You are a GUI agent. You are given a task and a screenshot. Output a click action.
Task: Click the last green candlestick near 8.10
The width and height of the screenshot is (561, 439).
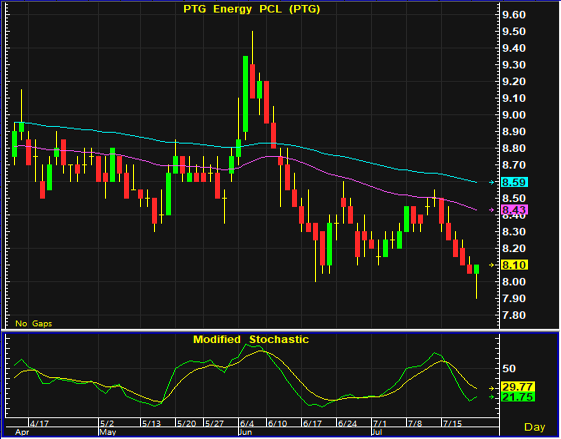tap(476, 269)
